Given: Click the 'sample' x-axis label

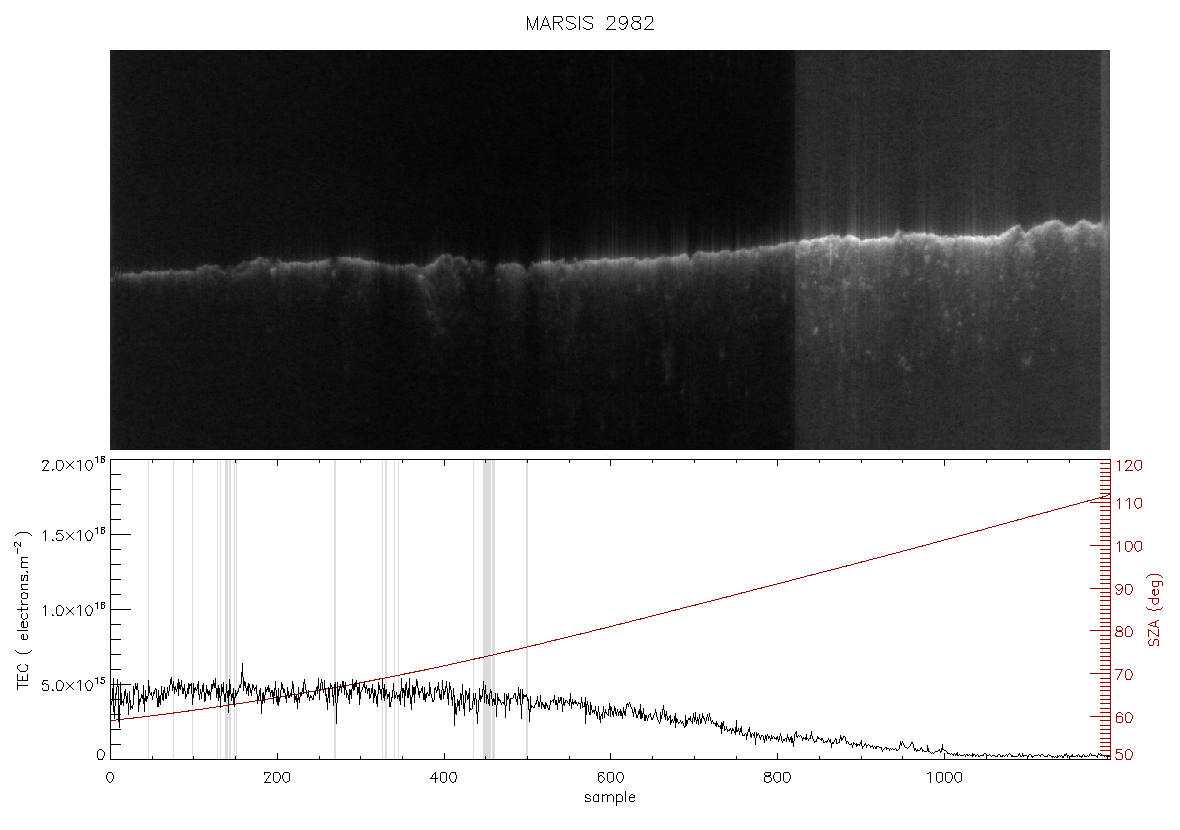Looking at the screenshot, I should [610, 797].
